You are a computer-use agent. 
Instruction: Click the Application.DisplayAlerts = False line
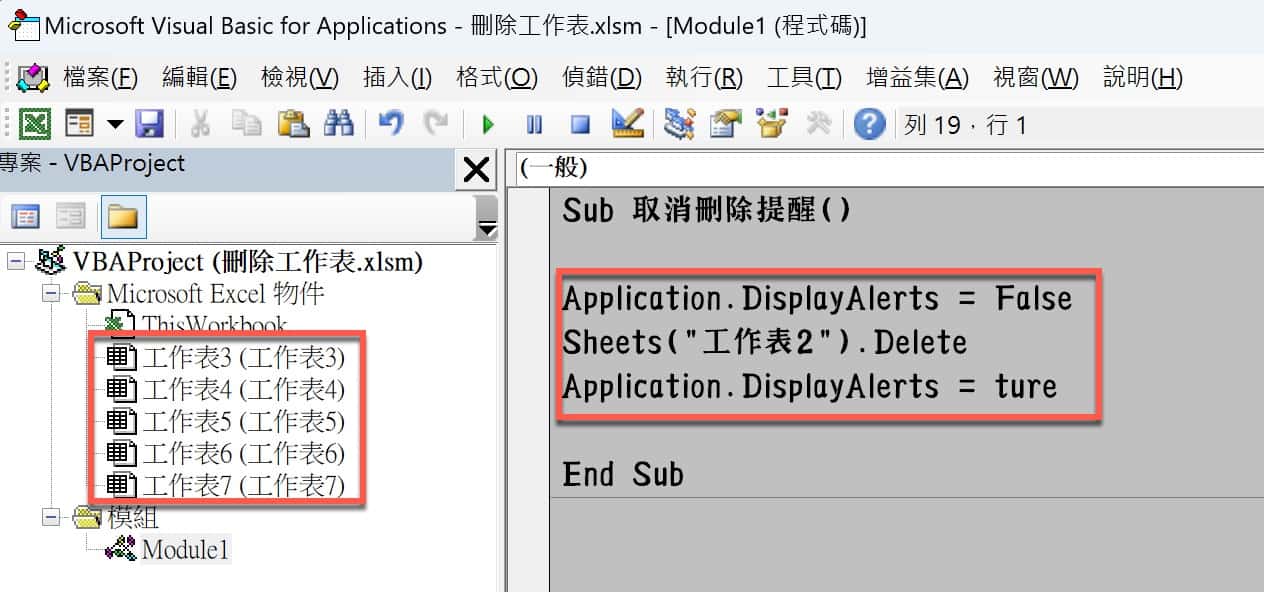coord(817,298)
